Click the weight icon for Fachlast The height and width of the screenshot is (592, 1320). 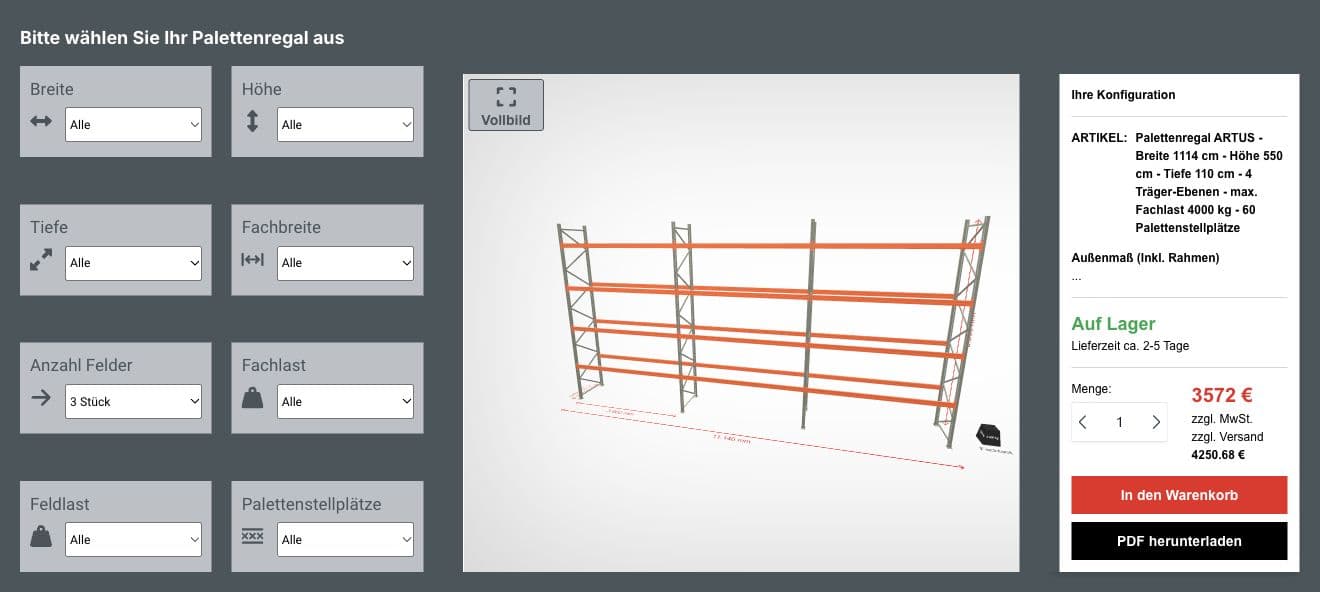(253, 398)
